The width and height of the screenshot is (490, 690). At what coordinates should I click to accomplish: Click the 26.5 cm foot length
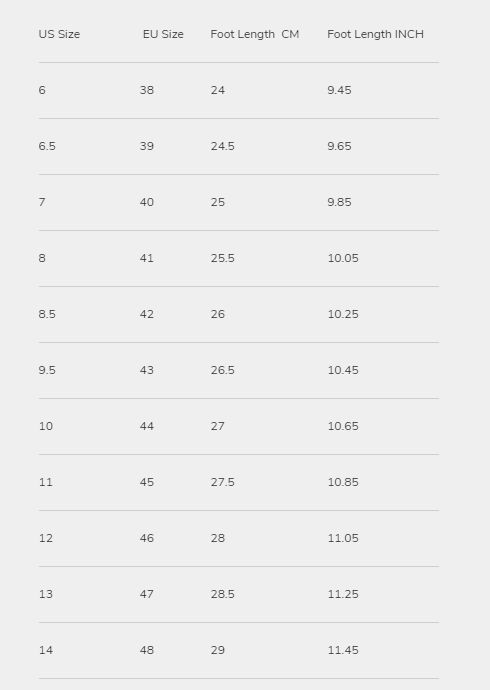223,370
